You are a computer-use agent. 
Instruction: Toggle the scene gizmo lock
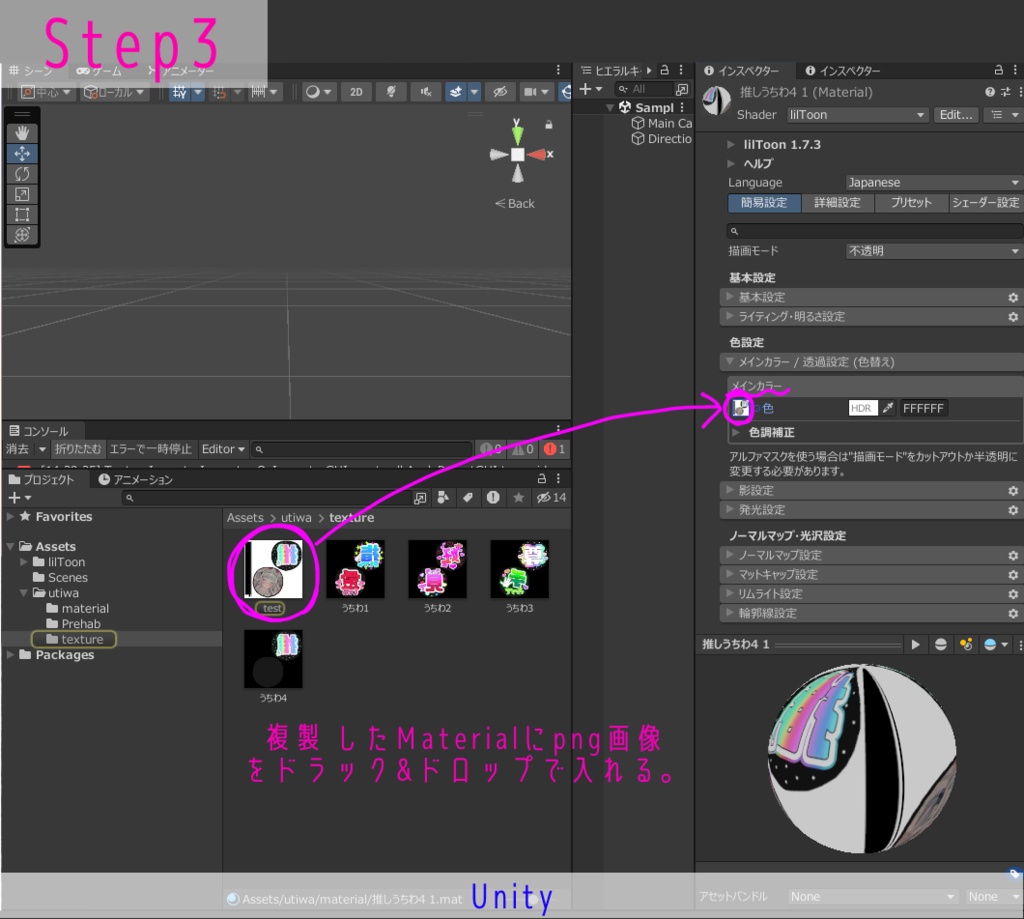point(549,124)
